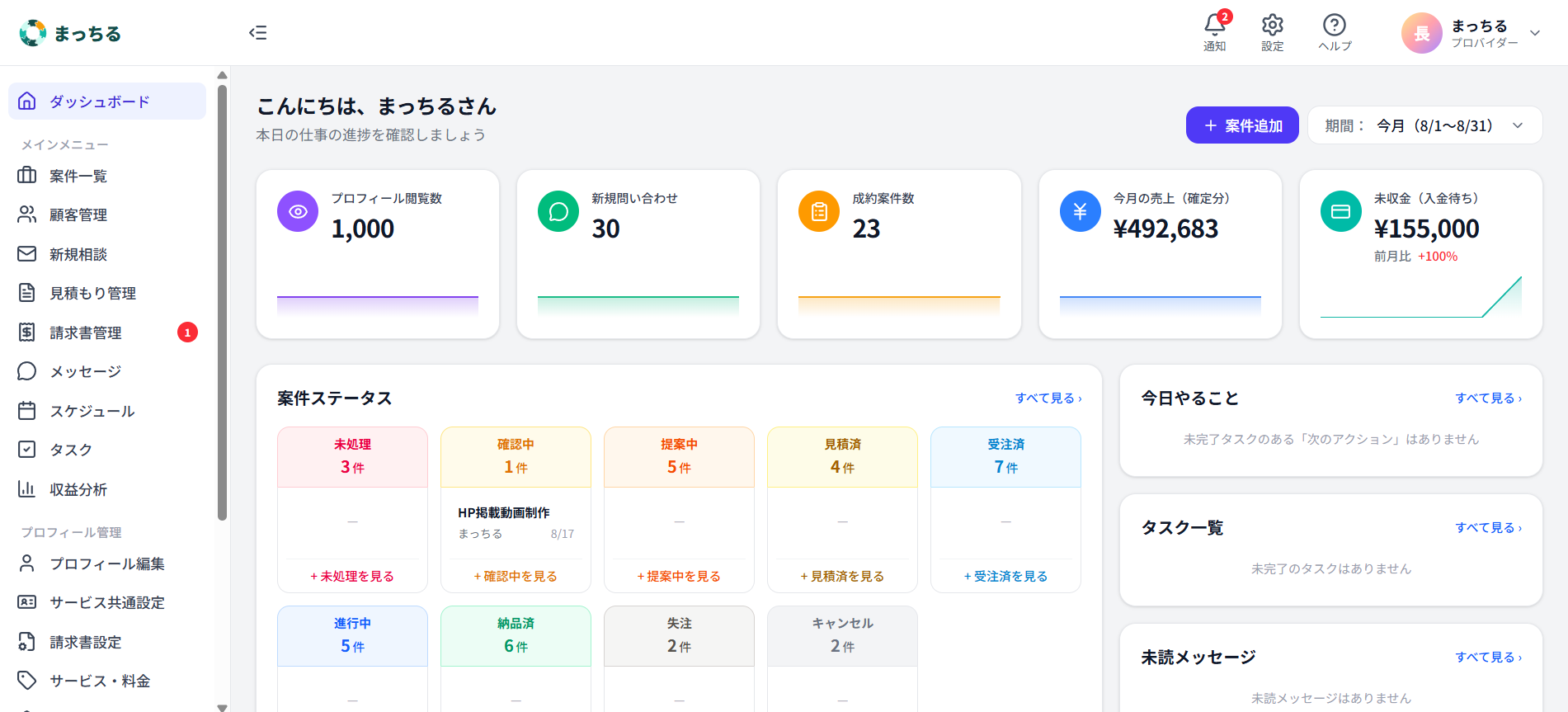Click the サービス共通設定 ID card icon

pyautogui.click(x=27, y=601)
